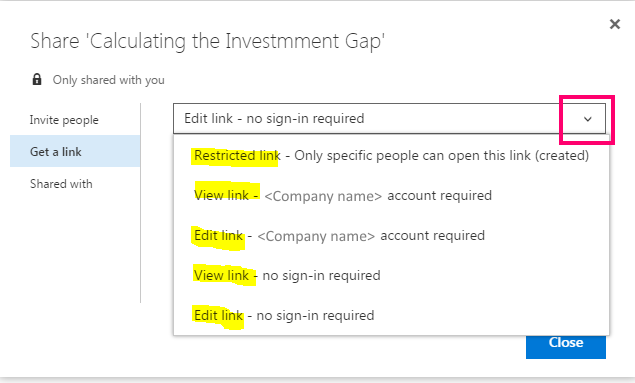Pick View link - no sign-in required
The height and width of the screenshot is (383, 635).
391,276
